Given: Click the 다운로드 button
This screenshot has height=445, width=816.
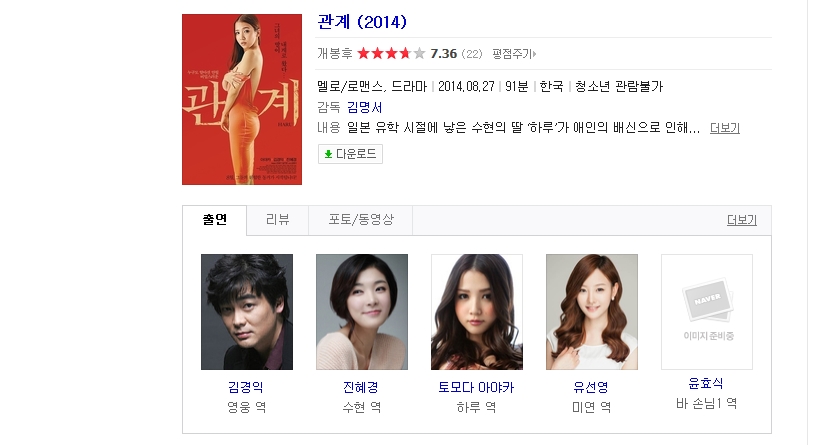Looking at the screenshot, I should (350, 154).
